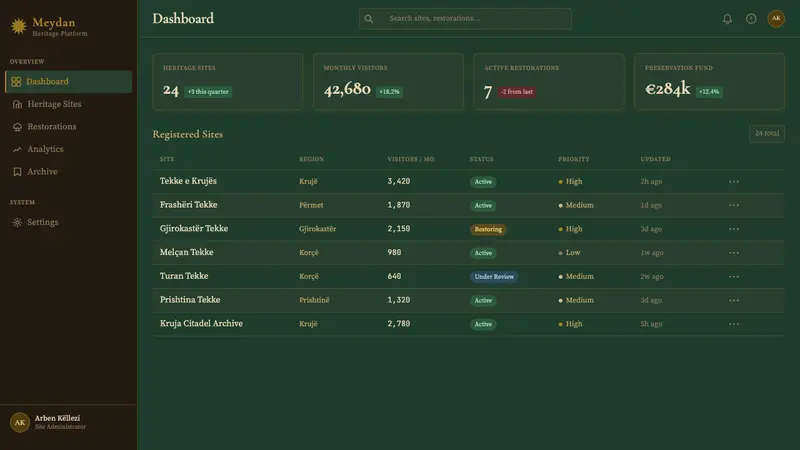The height and width of the screenshot is (450, 800).
Task: Open Restorations section
Action: click(68, 127)
